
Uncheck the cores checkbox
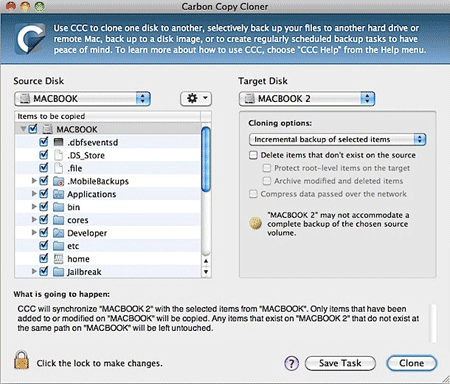43,219
